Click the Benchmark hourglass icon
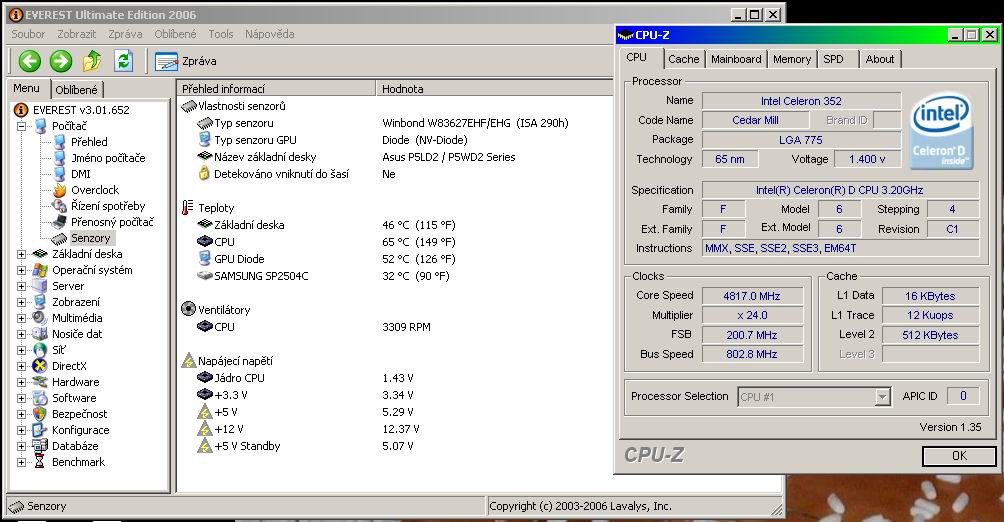The width and height of the screenshot is (1004, 522). pyautogui.click(x=40, y=462)
